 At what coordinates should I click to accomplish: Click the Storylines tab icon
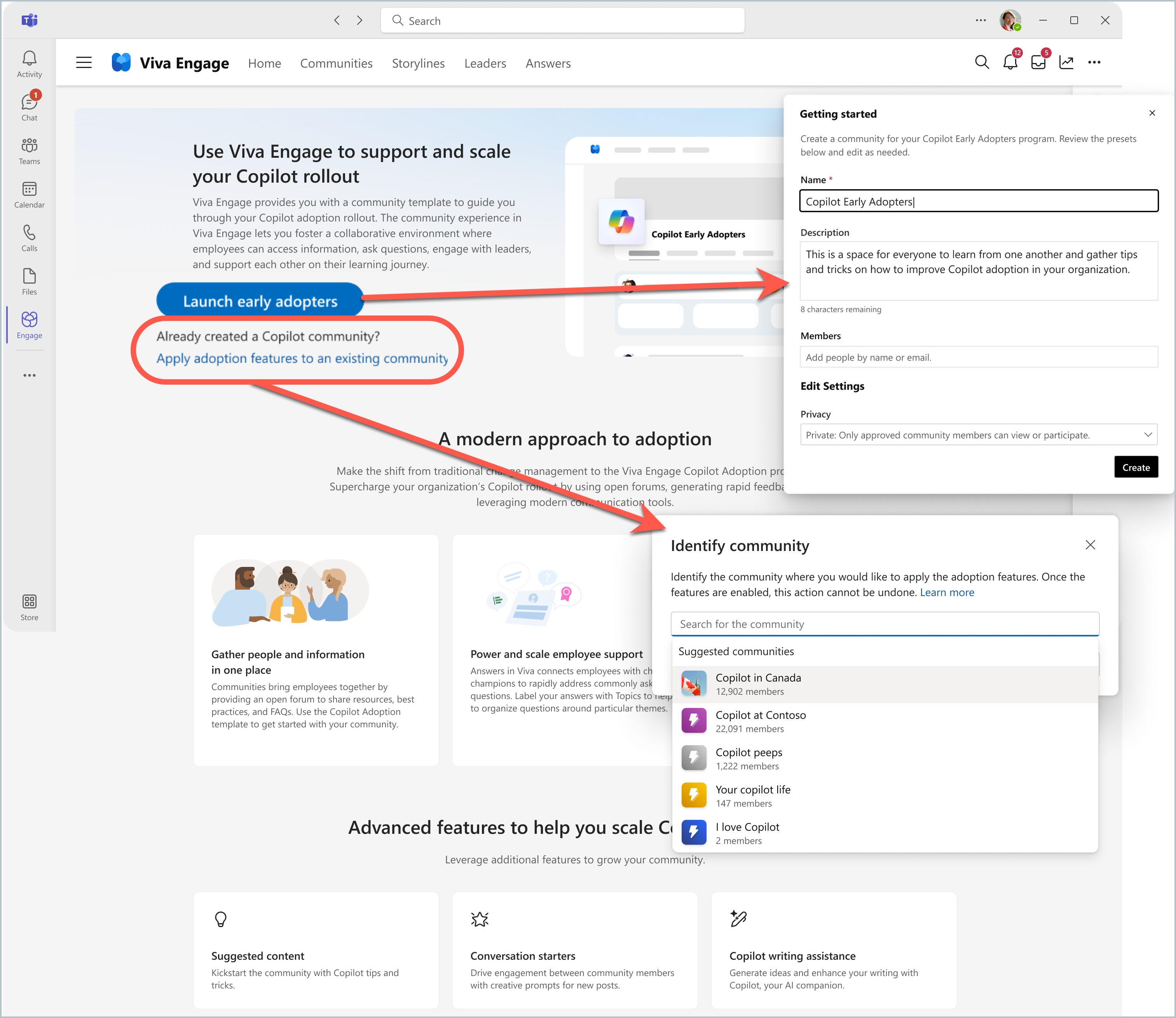418,63
